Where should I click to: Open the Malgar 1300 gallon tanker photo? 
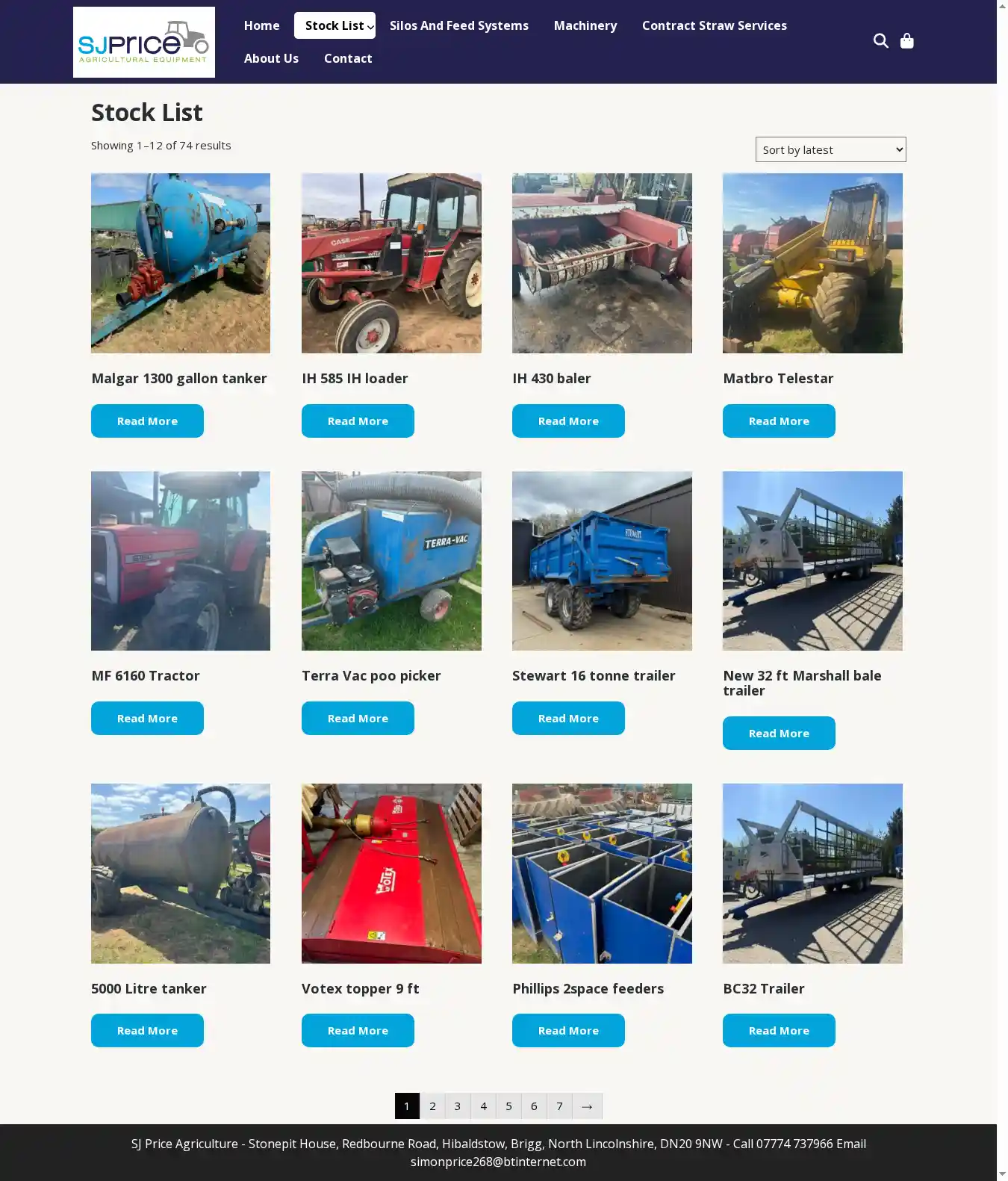tap(181, 263)
